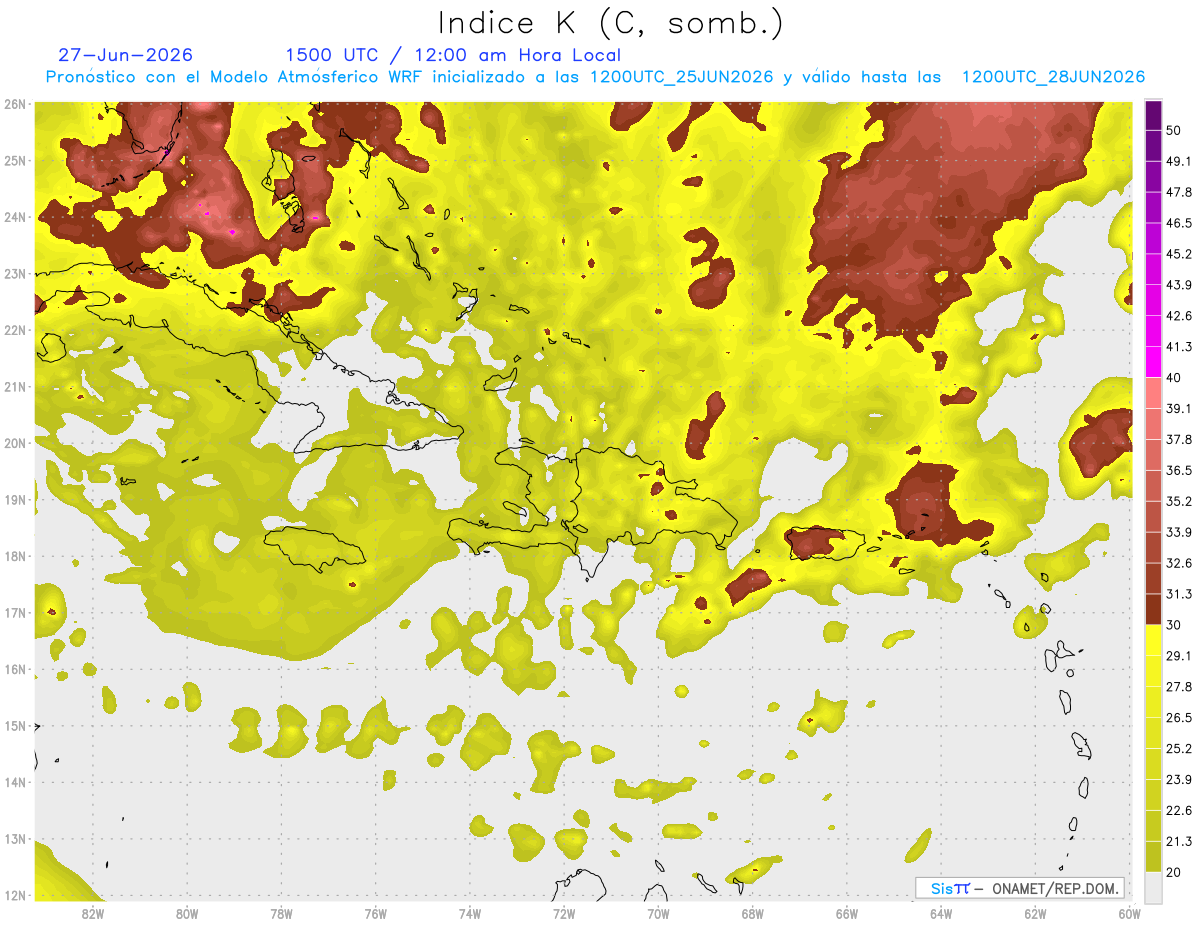The image size is (1200, 927).
Task: Click the longitude axis label "80W"
Action: (x=186, y=913)
